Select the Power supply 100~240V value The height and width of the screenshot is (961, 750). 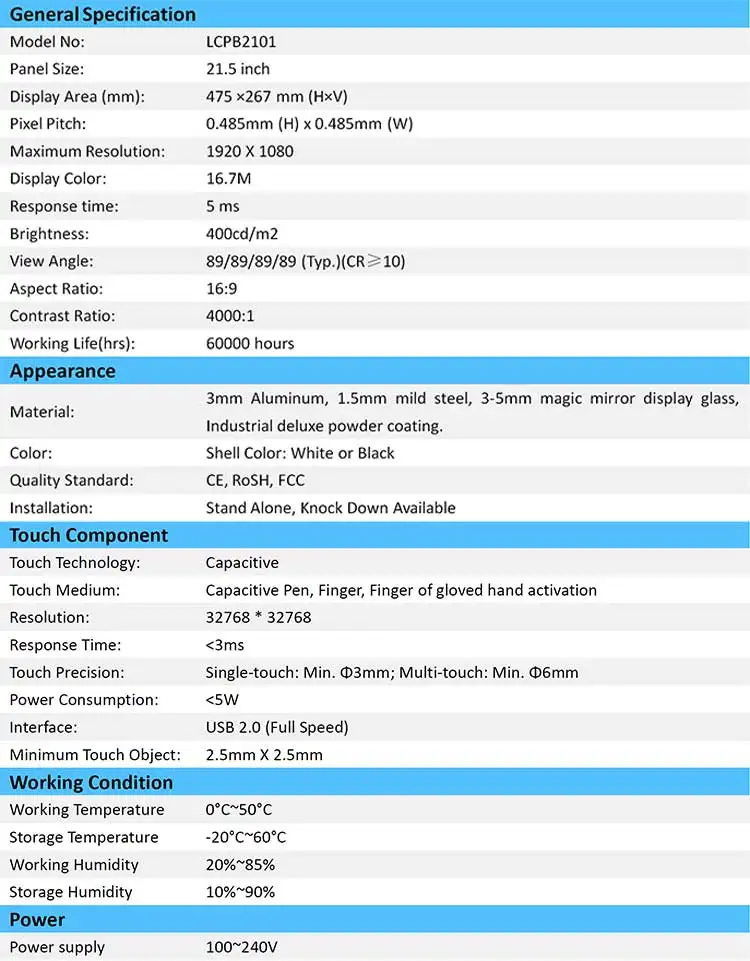[241, 947]
